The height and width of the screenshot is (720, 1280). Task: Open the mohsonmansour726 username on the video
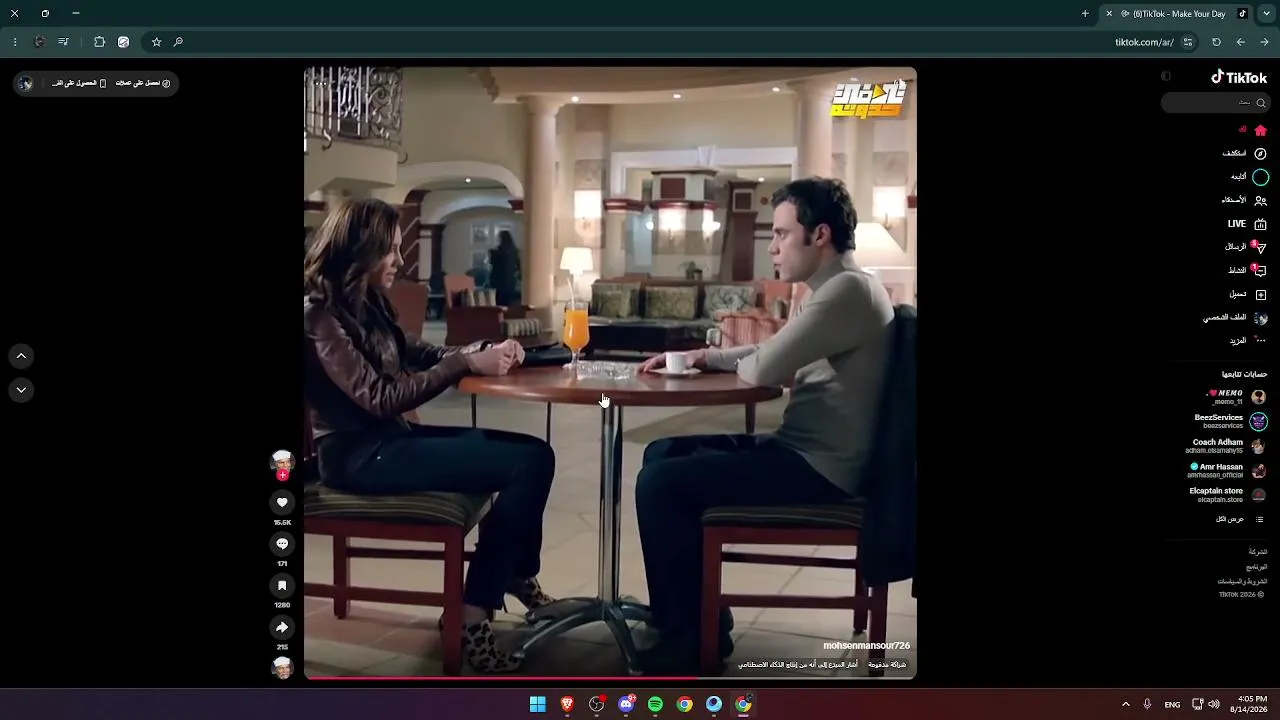[x=866, y=646]
